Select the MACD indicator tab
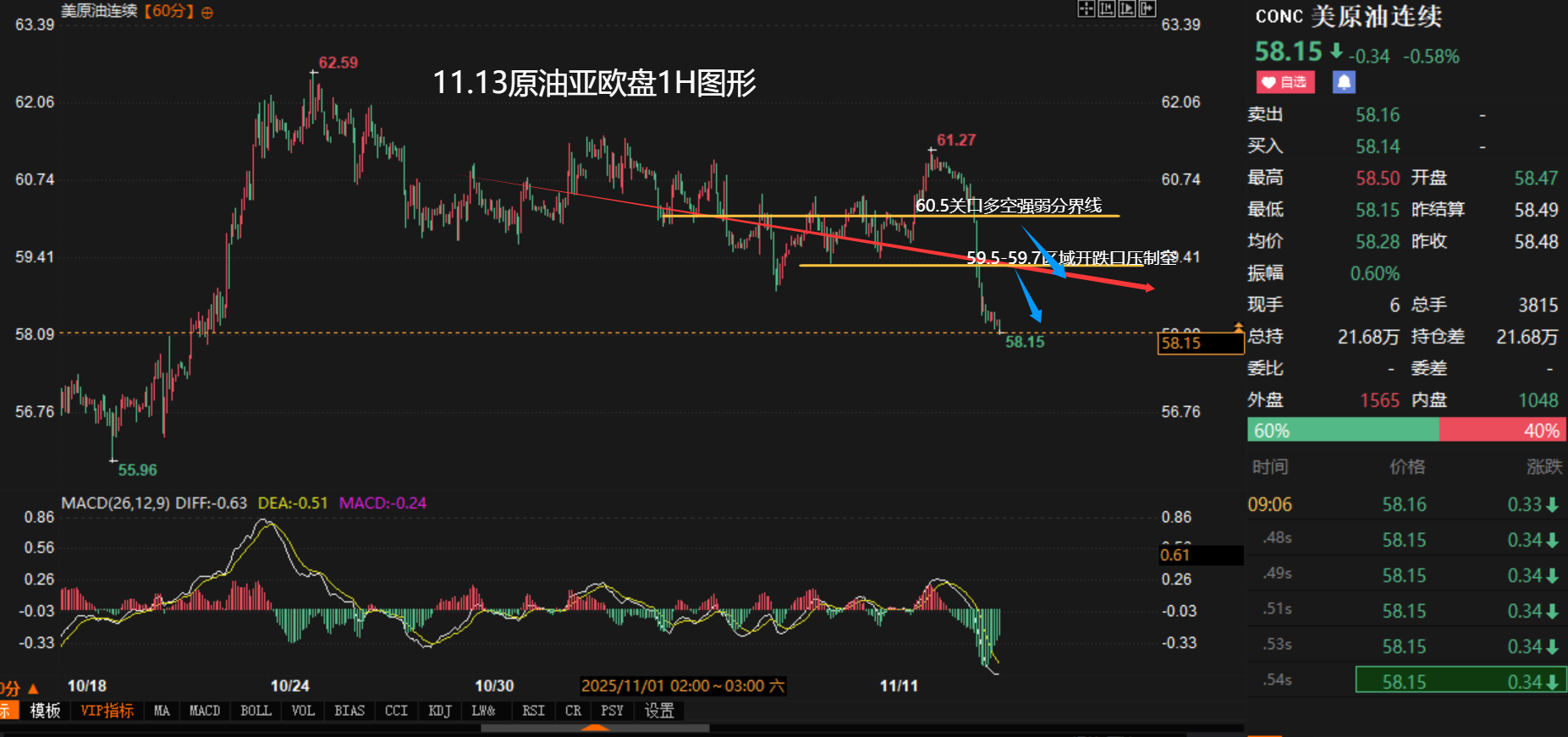 205,711
